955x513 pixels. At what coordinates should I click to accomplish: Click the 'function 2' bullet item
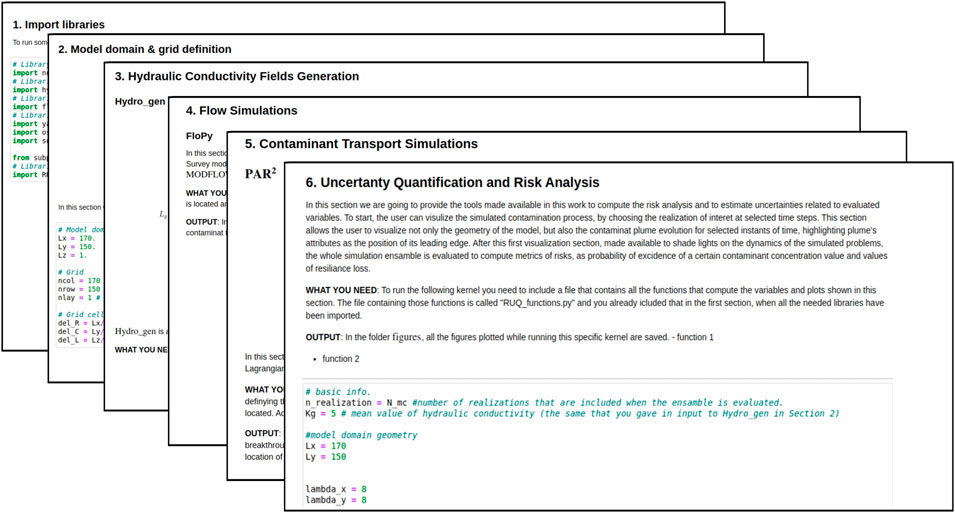tap(340, 359)
